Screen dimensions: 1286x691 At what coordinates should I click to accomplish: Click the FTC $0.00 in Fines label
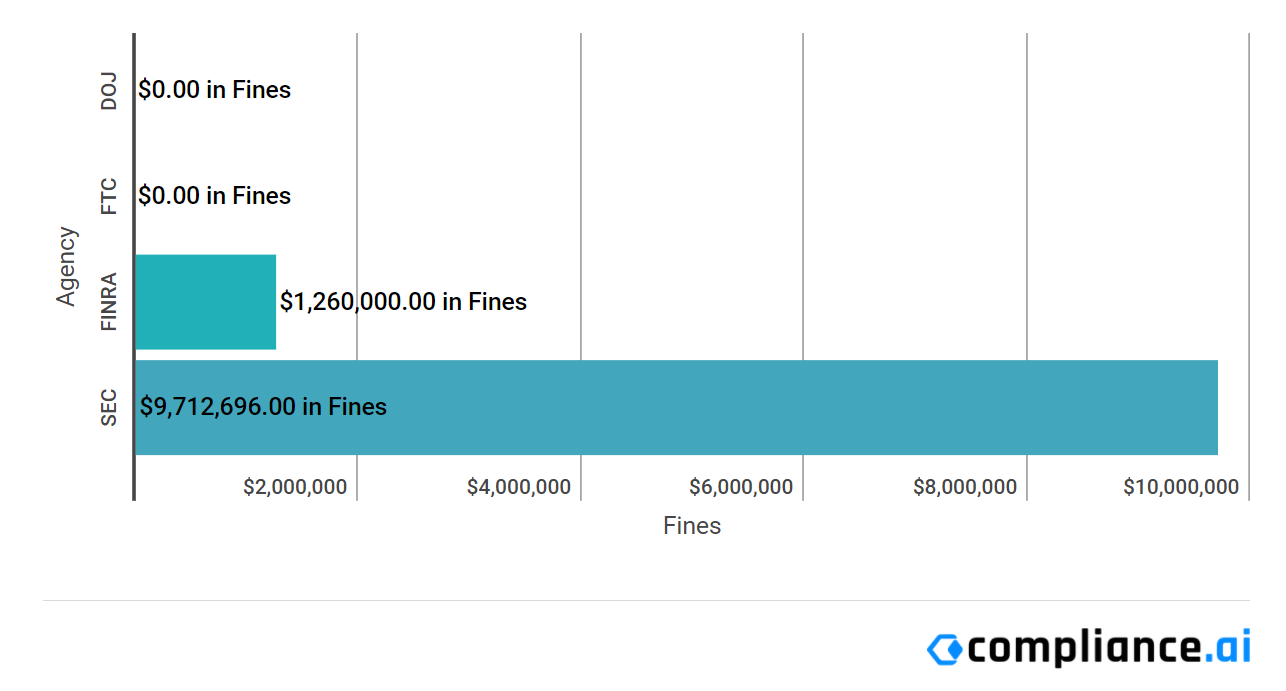click(x=215, y=196)
